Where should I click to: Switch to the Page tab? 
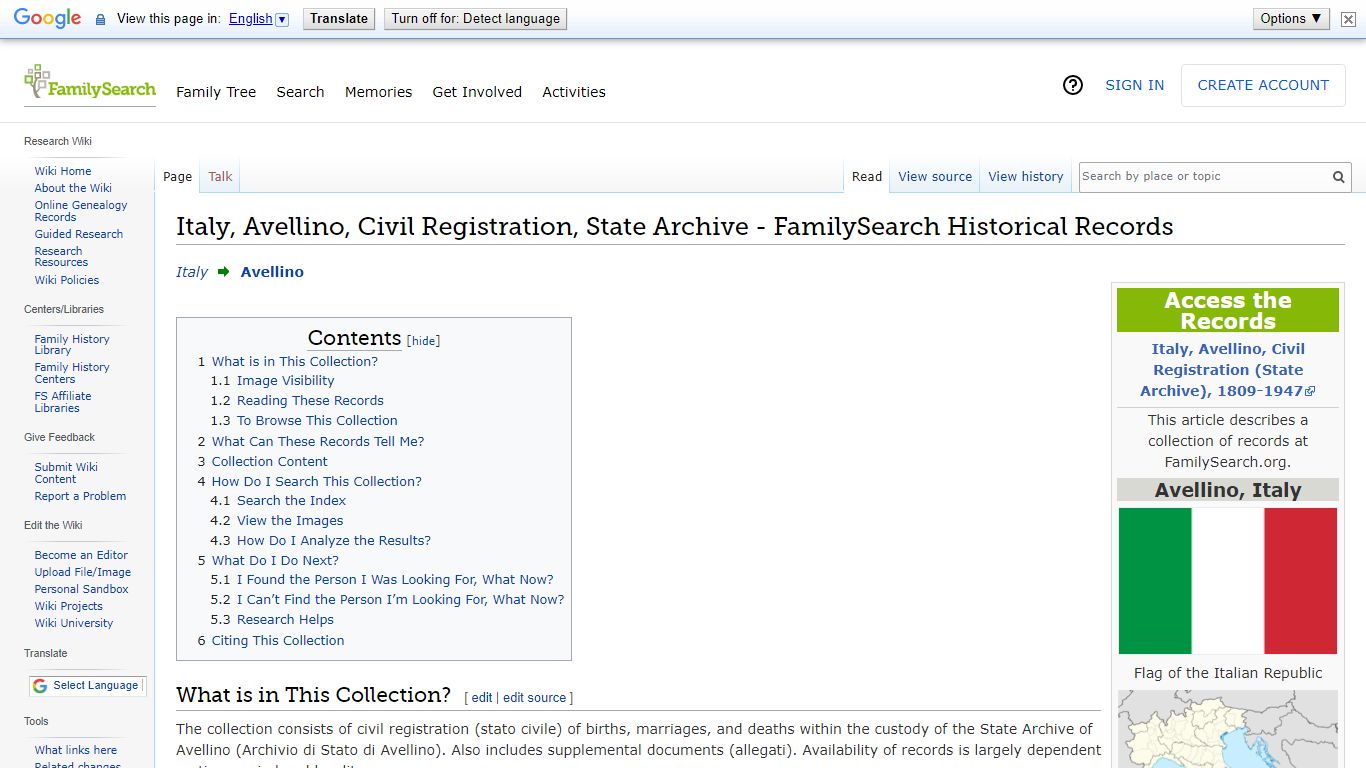[177, 177]
